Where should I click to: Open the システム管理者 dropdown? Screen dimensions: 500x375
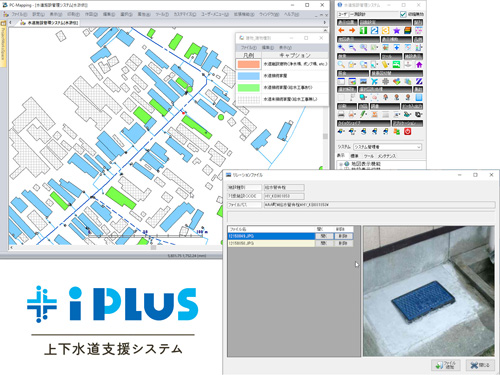pos(387,147)
